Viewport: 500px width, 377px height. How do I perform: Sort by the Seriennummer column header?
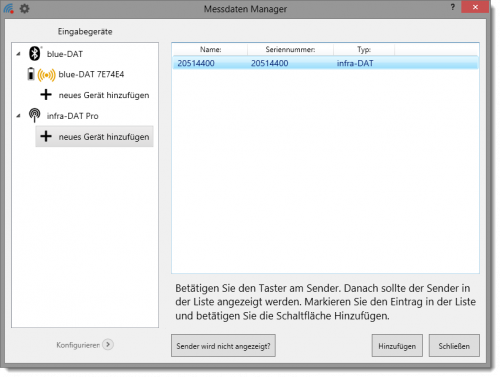(290, 50)
